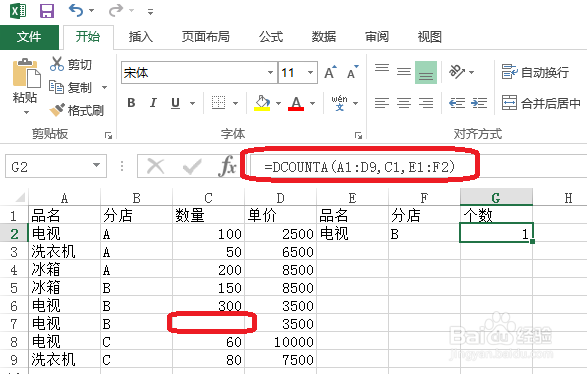Select column G header
Viewport: 587px width, 374px height.
[496, 197]
